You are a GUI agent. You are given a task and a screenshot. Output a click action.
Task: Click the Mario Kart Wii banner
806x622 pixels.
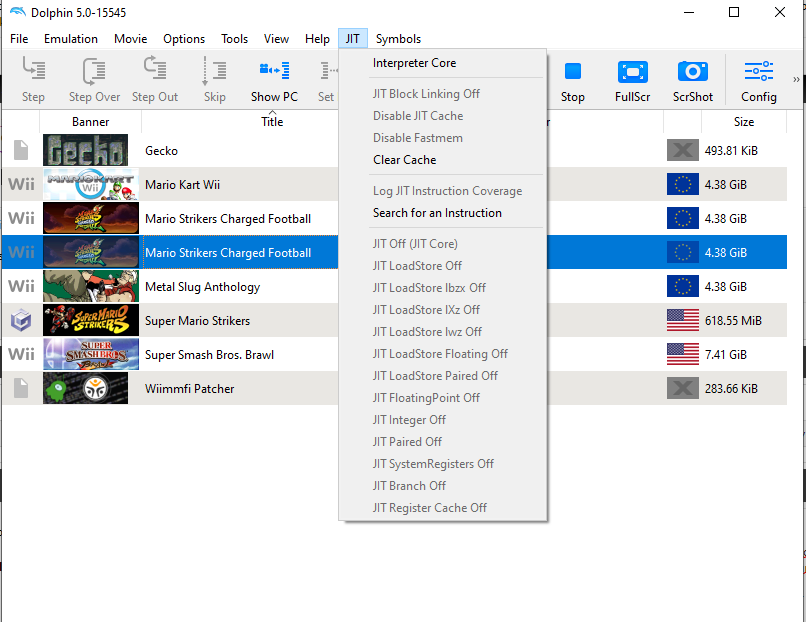point(90,184)
